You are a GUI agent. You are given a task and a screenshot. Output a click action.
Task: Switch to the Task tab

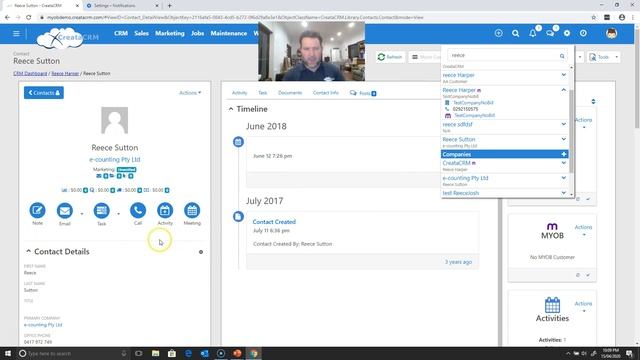pyautogui.click(x=262, y=93)
